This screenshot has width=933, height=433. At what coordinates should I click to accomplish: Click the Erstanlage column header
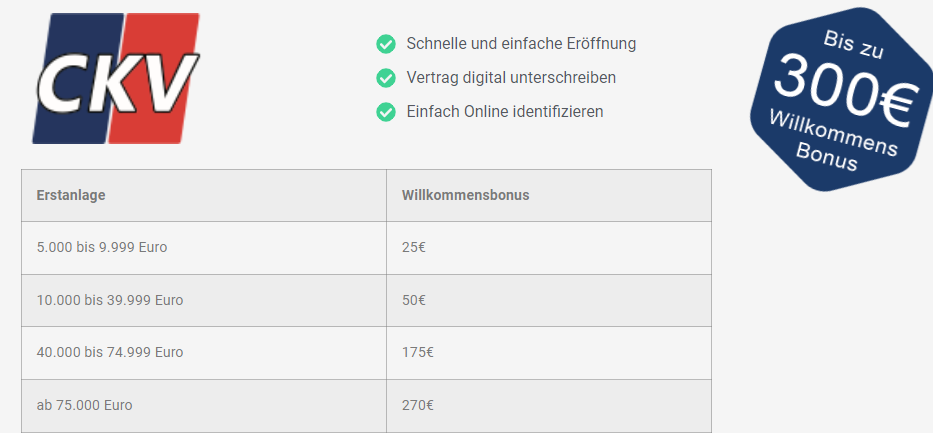click(x=204, y=196)
